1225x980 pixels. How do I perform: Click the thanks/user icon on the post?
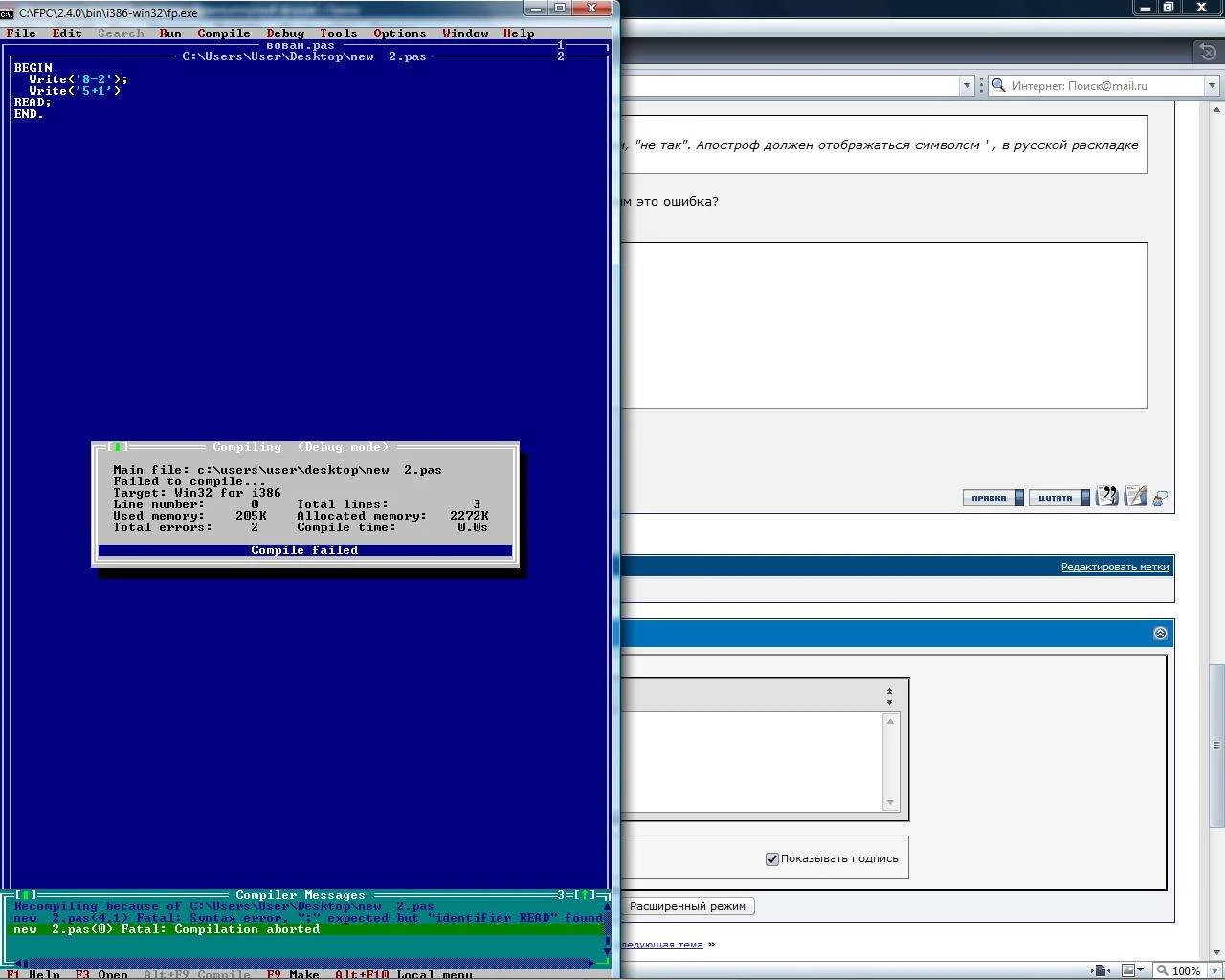pyautogui.click(x=1160, y=499)
